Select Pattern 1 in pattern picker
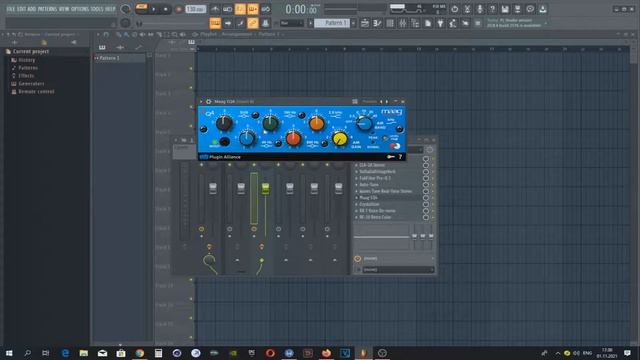 [x=119, y=58]
